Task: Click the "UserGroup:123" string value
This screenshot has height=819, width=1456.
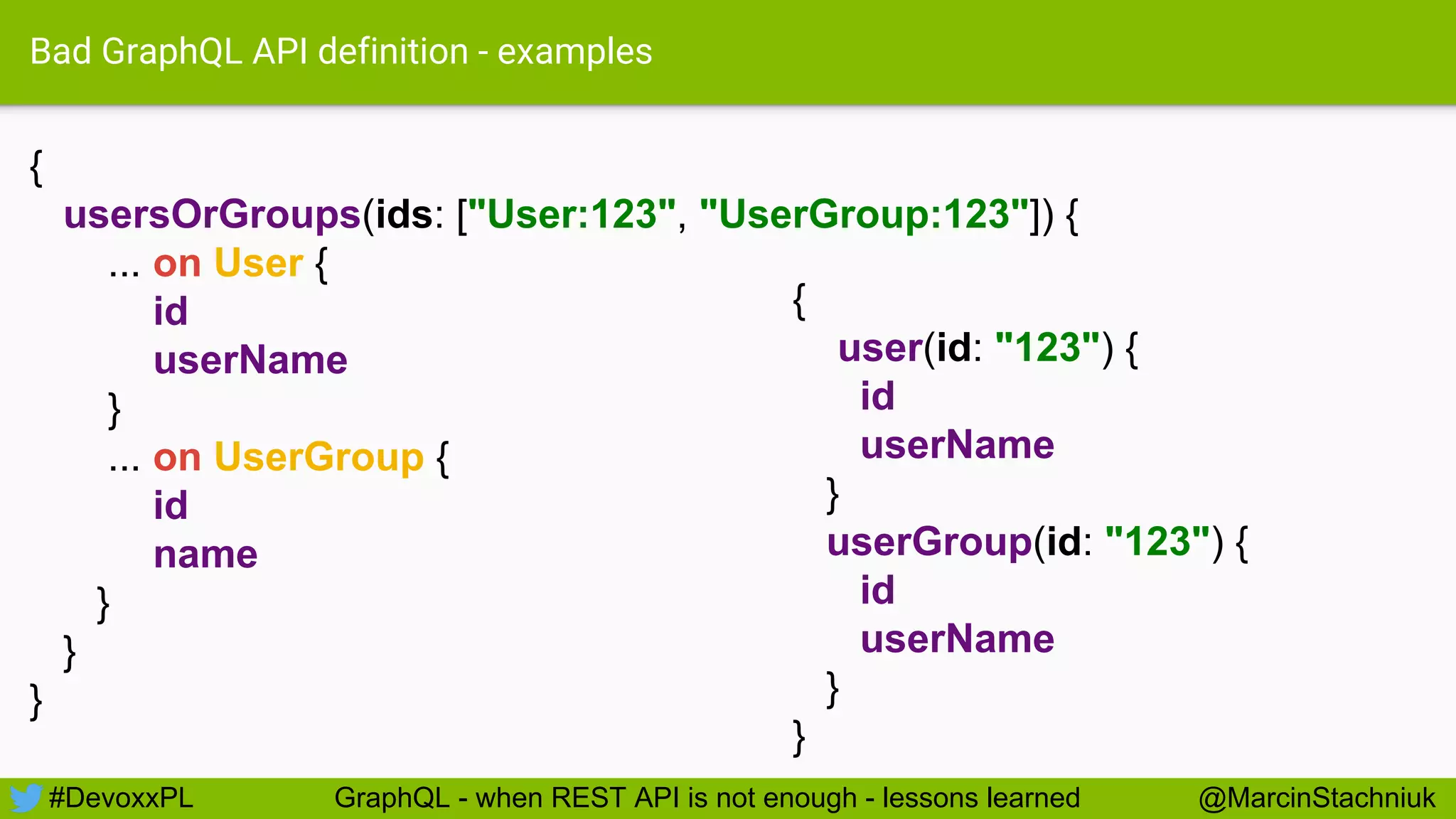Action: (864, 214)
